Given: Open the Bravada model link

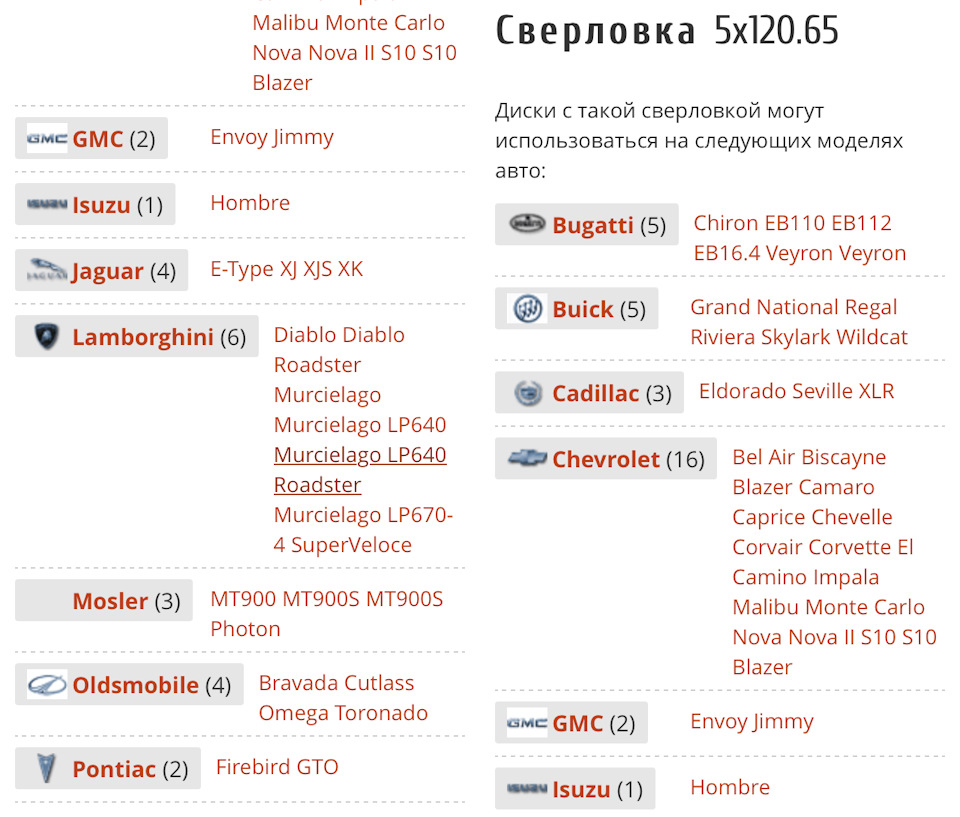Looking at the screenshot, I should point(299,683).
